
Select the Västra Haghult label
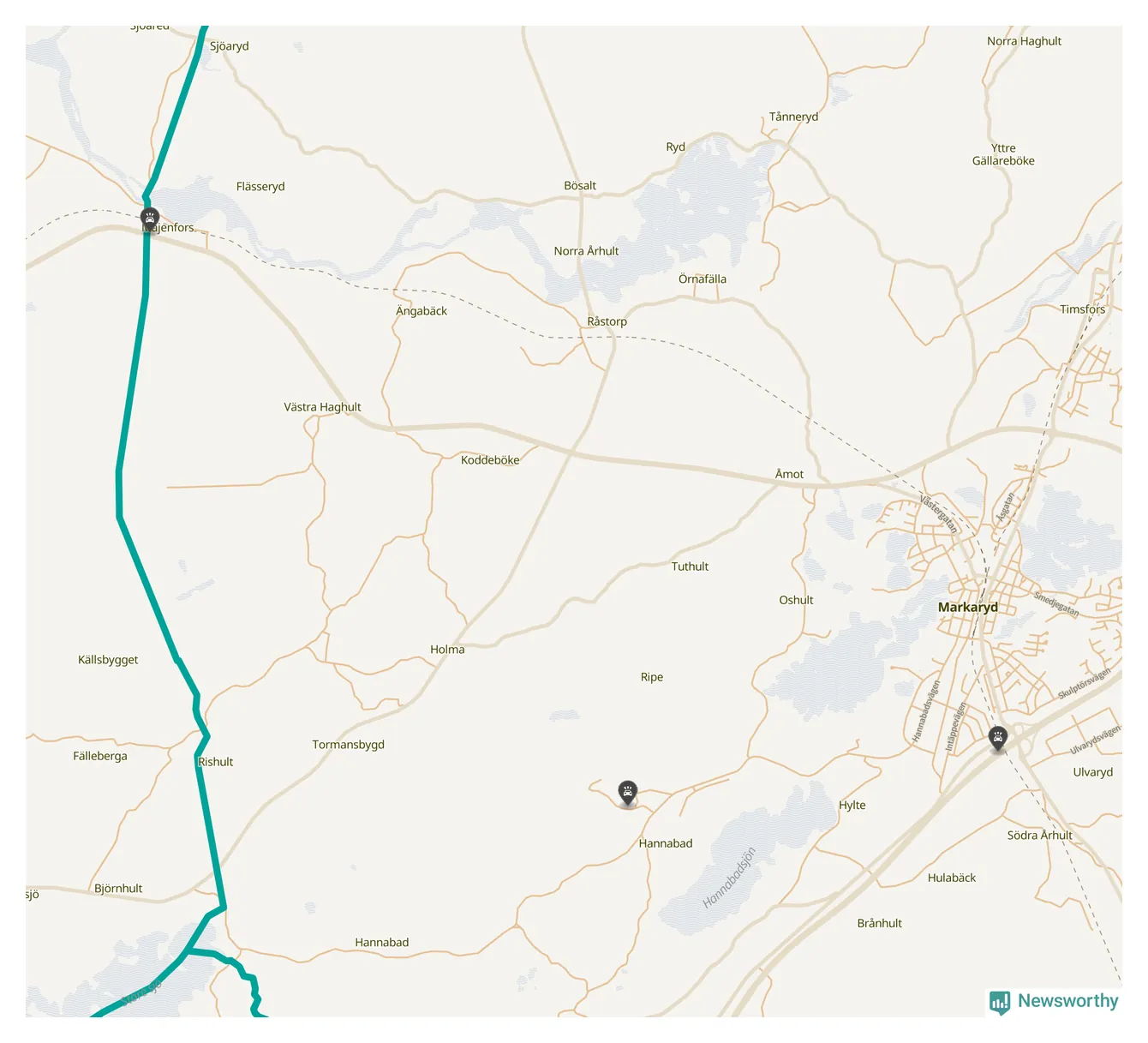click(322, 407)
